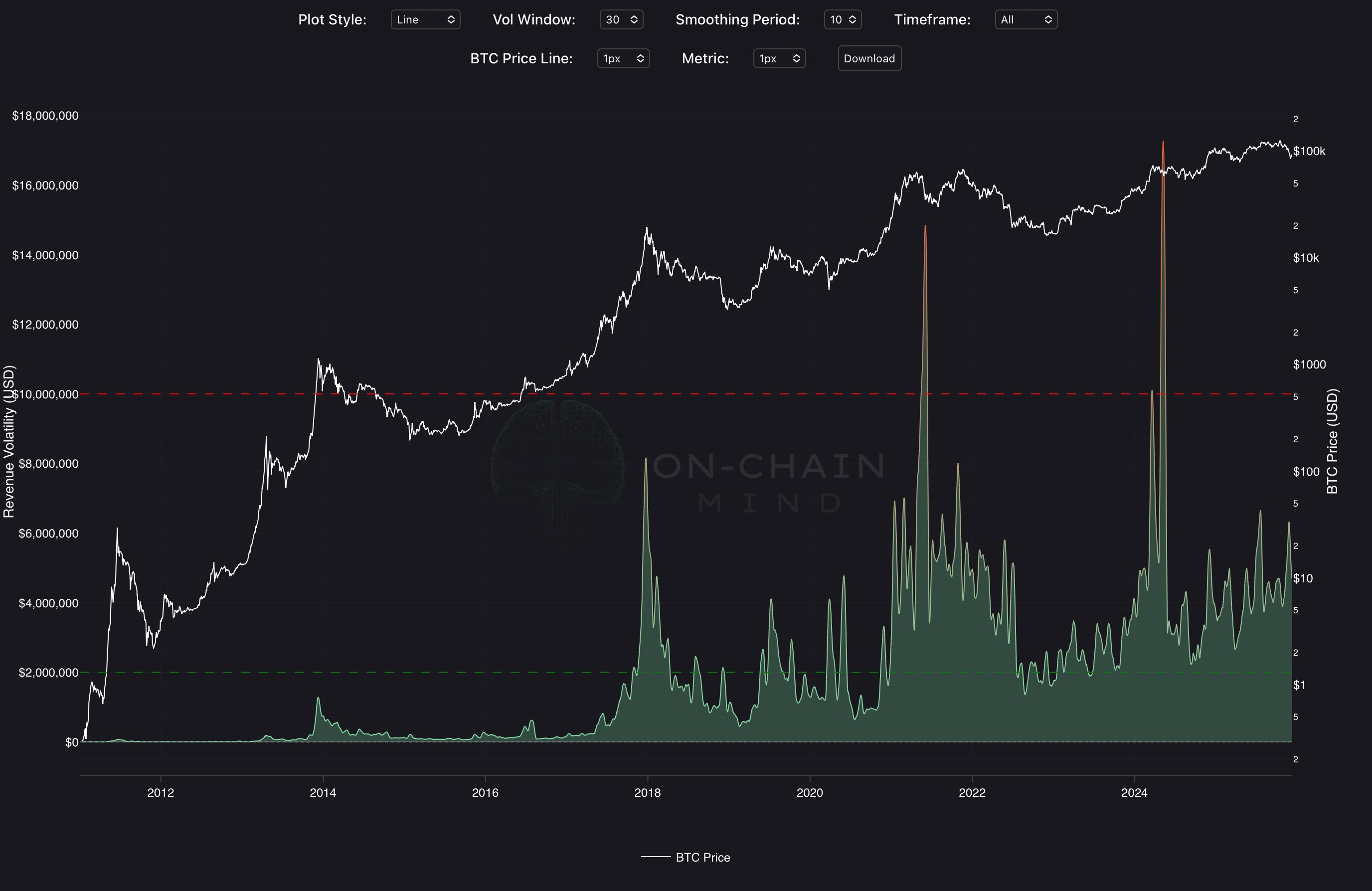
Task: Open the Vol Window dropdown
Action: point(621,19)
